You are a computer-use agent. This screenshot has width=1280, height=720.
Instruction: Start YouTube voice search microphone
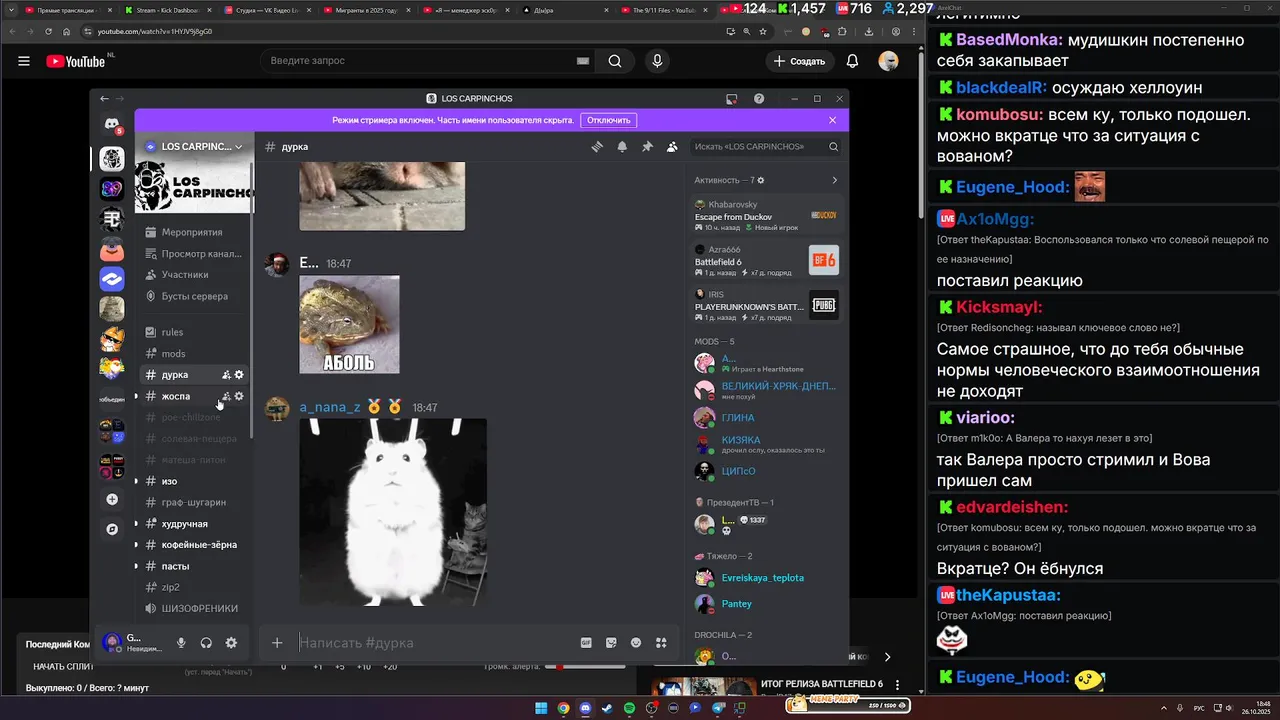pos(657,61)
